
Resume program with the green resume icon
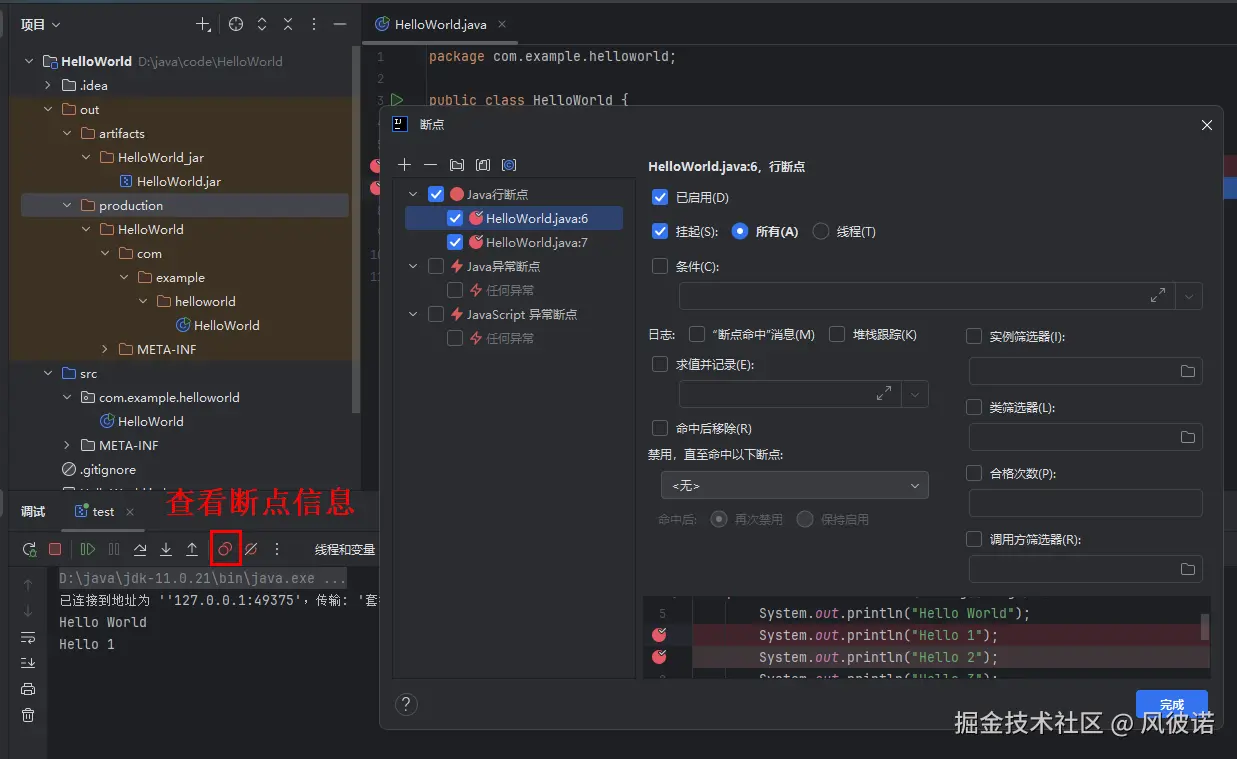coord(88,549)
